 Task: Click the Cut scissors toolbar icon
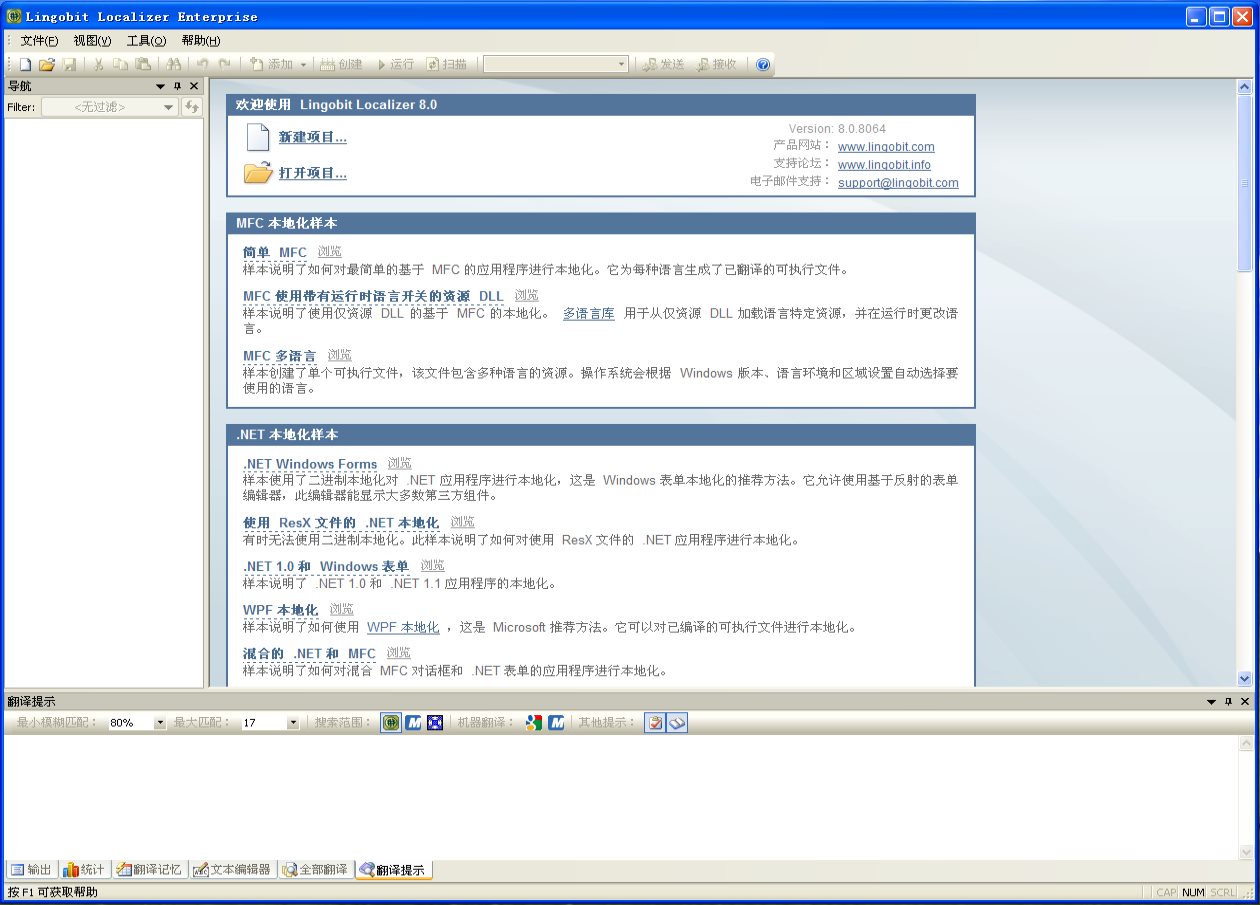tap(99, 64)
